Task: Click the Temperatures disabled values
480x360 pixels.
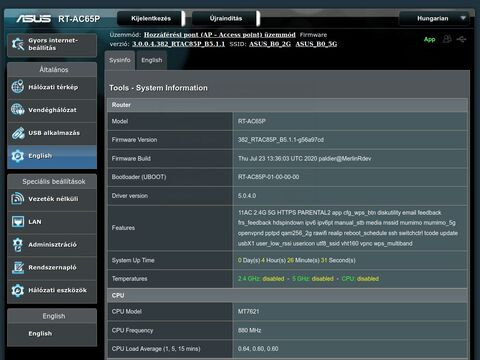Action: 308,279
